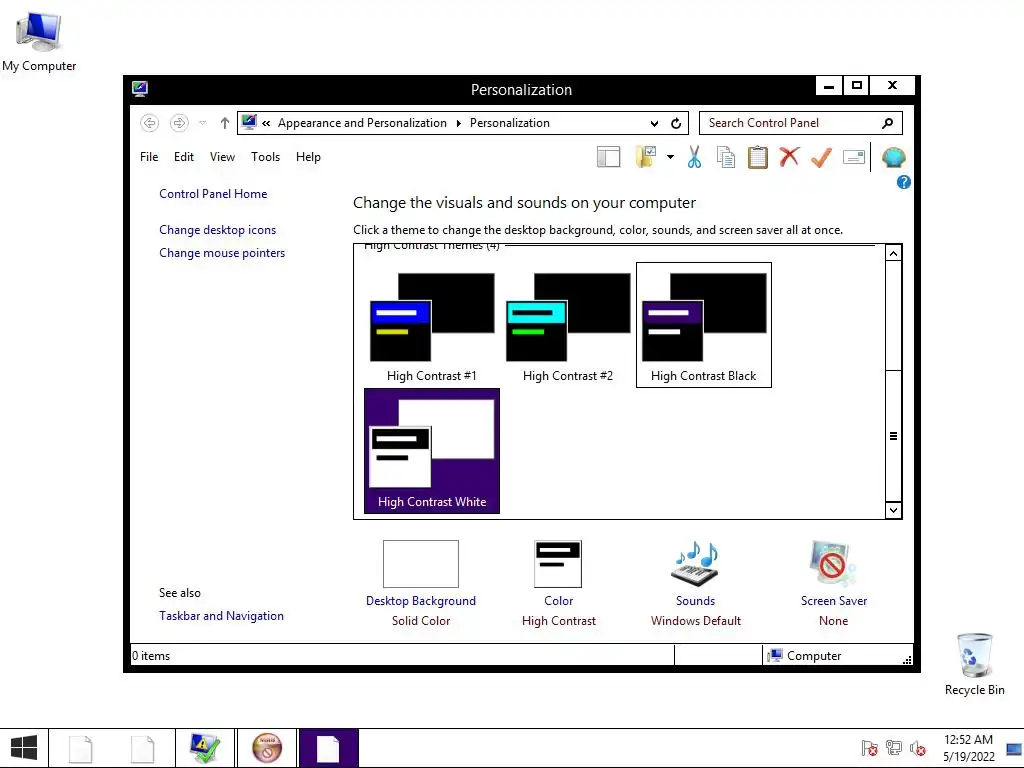Open the File menu
The width and height of the screenshot is (1024, 768).
pyautogui.click(x=149, y=157)
